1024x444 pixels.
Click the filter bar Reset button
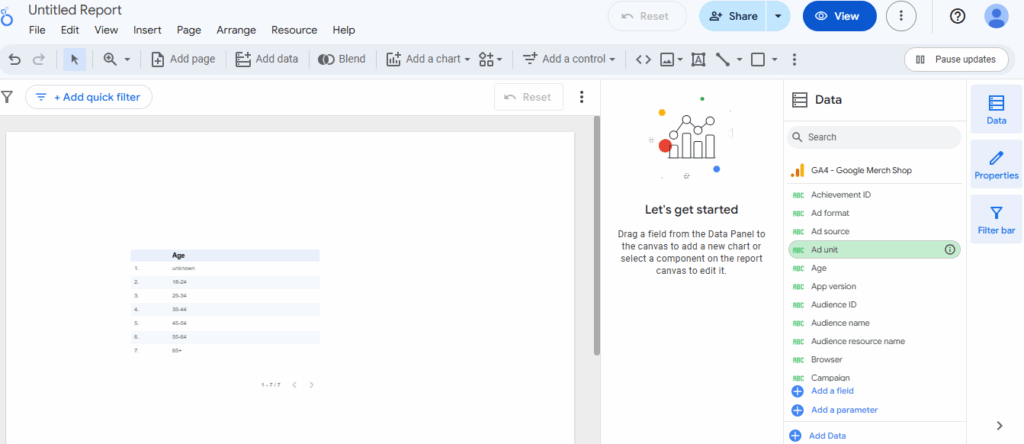pyautogui.click(x=529, y=97)
